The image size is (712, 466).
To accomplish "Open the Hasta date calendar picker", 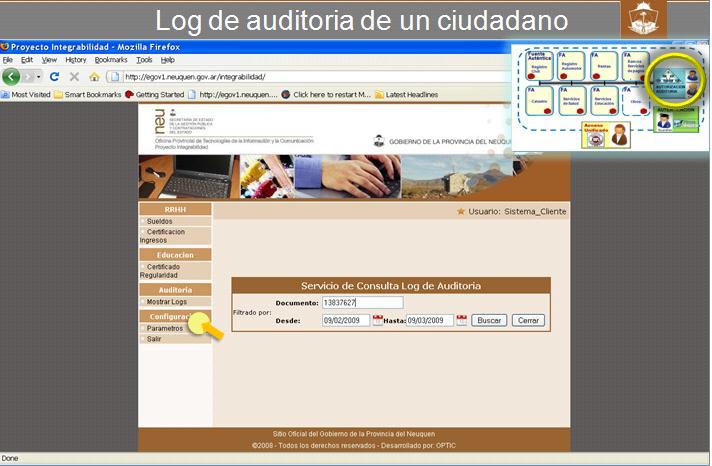I will 461,320.
